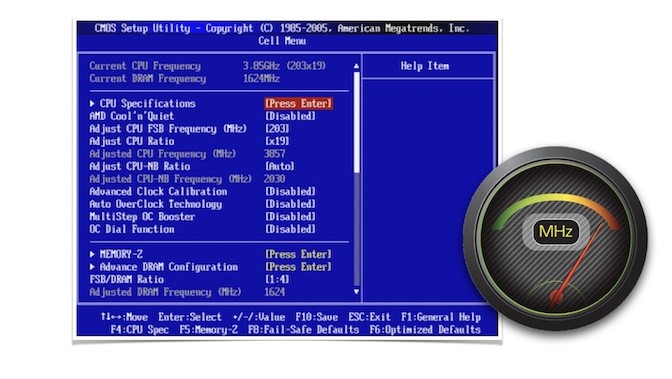The image size is (672, 379).
Task: Click the 3857 adjusted frequency value
Action: 275,154
